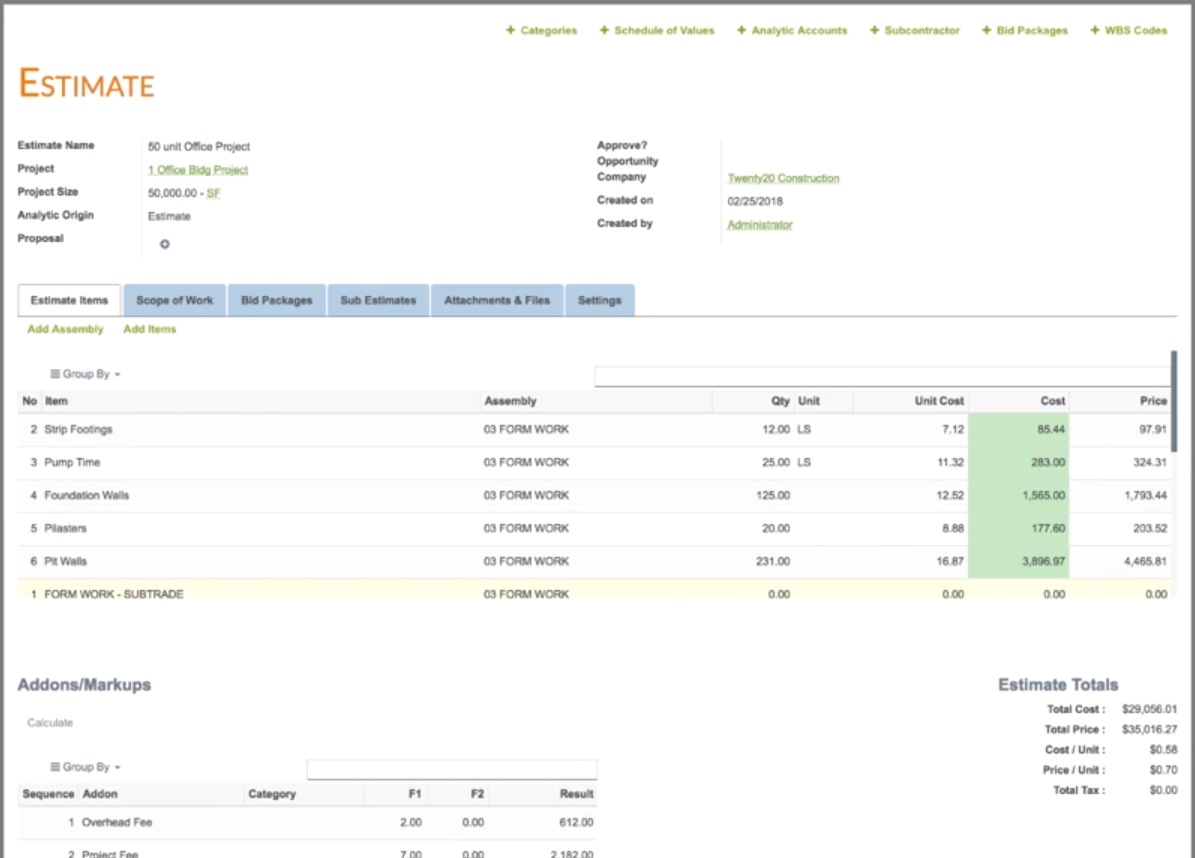Select the Pump Time row
The width and height of the screenshot is (1195, 858).
(x=594, y=463)
